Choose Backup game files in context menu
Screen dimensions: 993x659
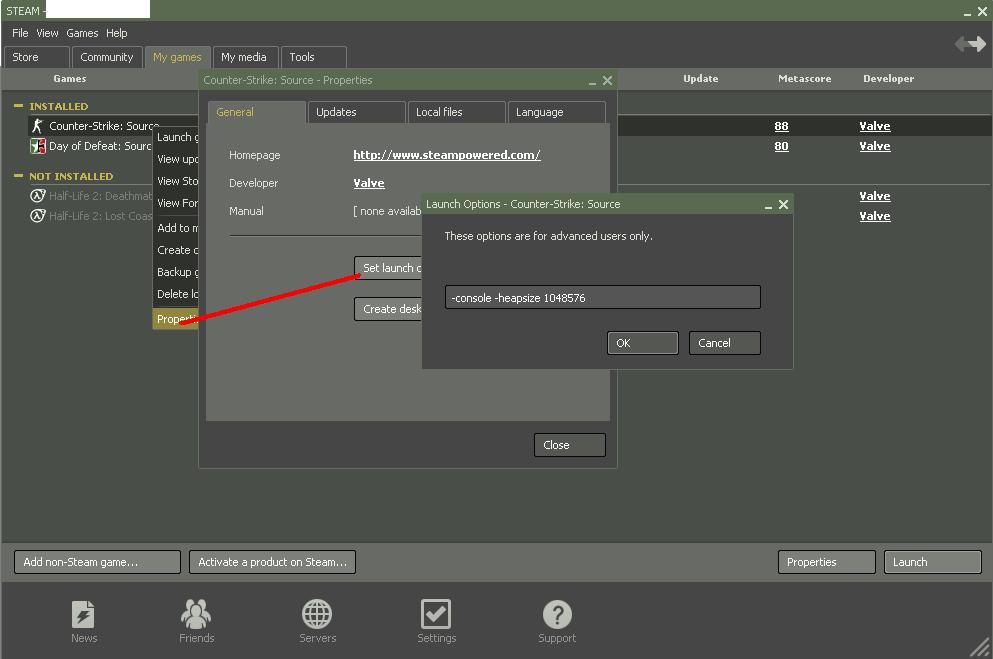(x=175, y=272)
